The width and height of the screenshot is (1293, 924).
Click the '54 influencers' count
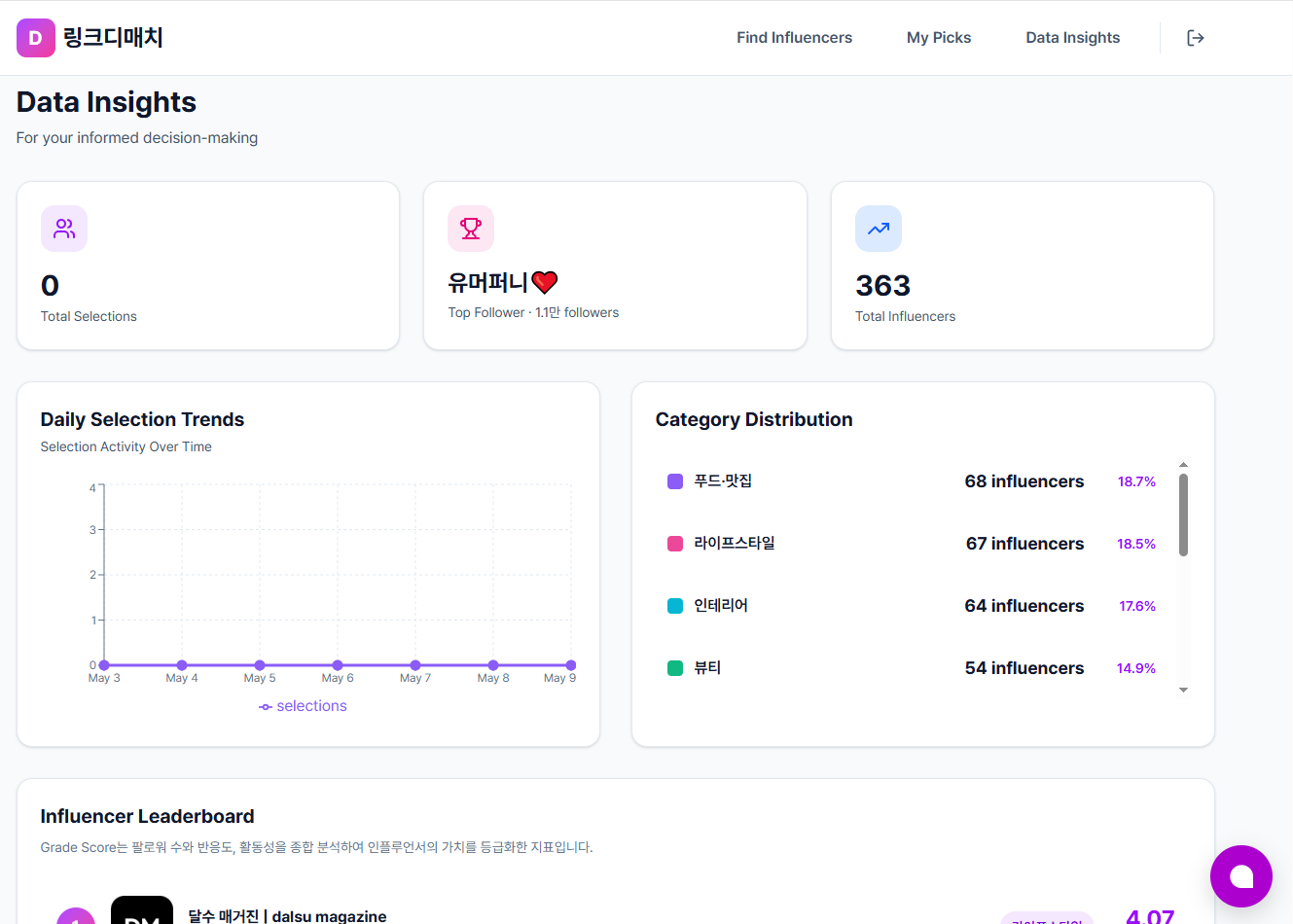coord(1024,668)
